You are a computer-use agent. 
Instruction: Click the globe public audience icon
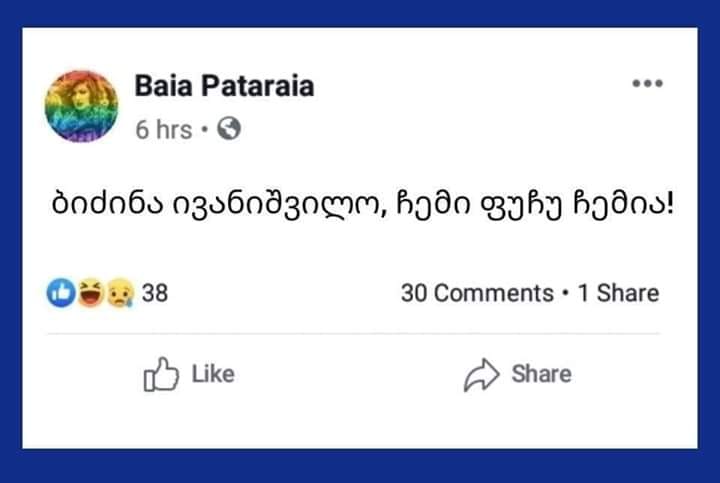pyautogui.click(x=229, y=130)
